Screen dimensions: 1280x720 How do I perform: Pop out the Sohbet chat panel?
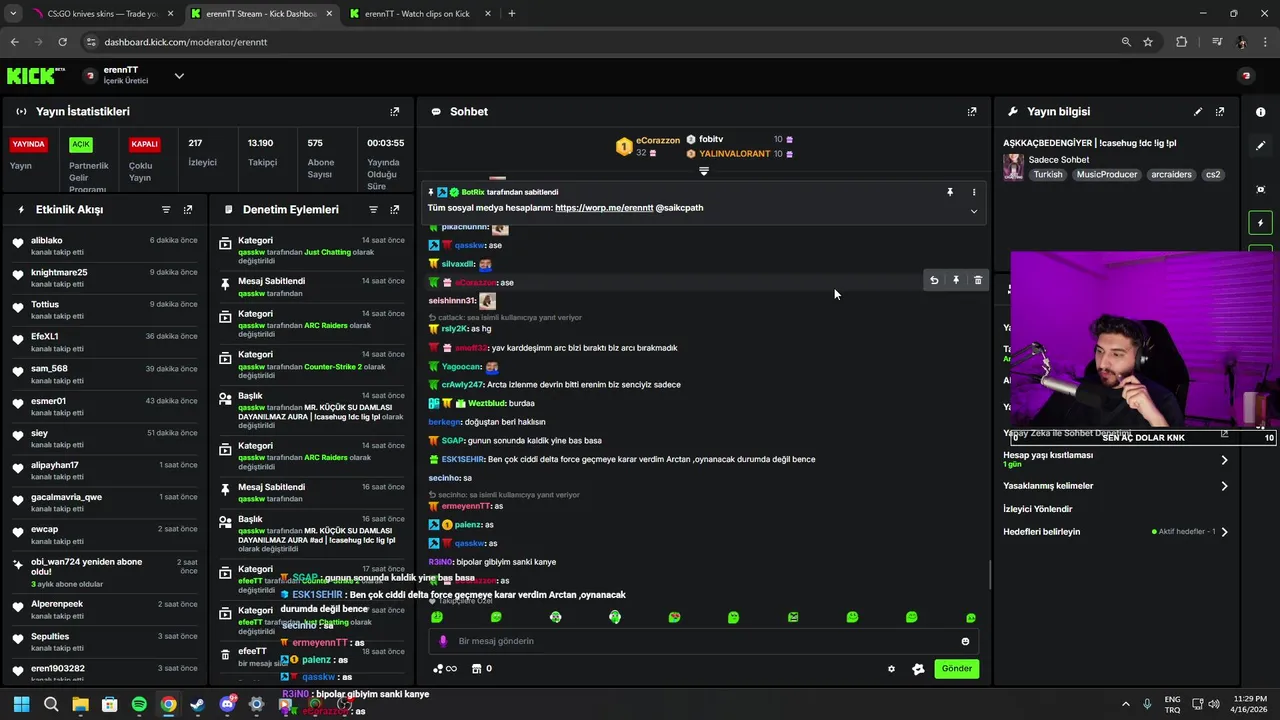coord(971,112)
